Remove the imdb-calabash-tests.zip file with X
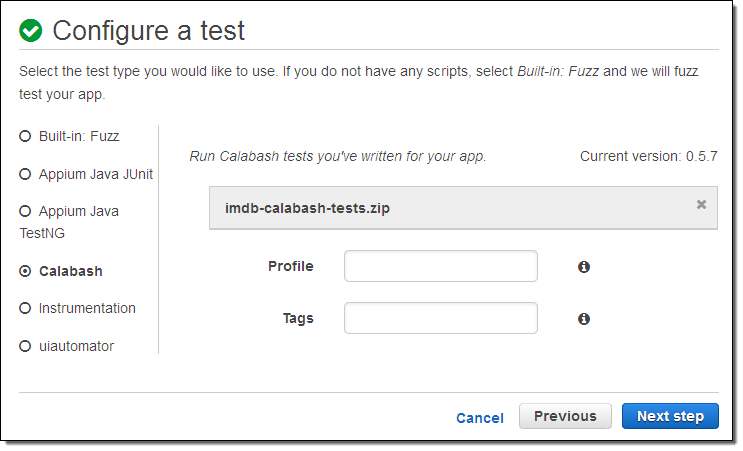743x451 pixels. pyautogui.click(x=701, y=204)
